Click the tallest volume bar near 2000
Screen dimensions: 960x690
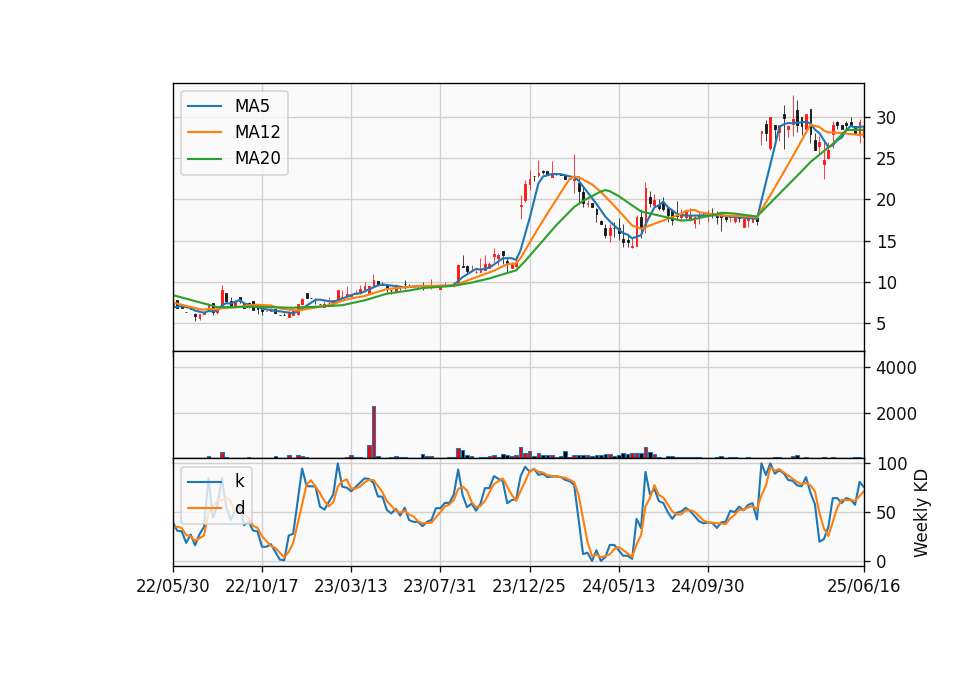click(374, 432)
